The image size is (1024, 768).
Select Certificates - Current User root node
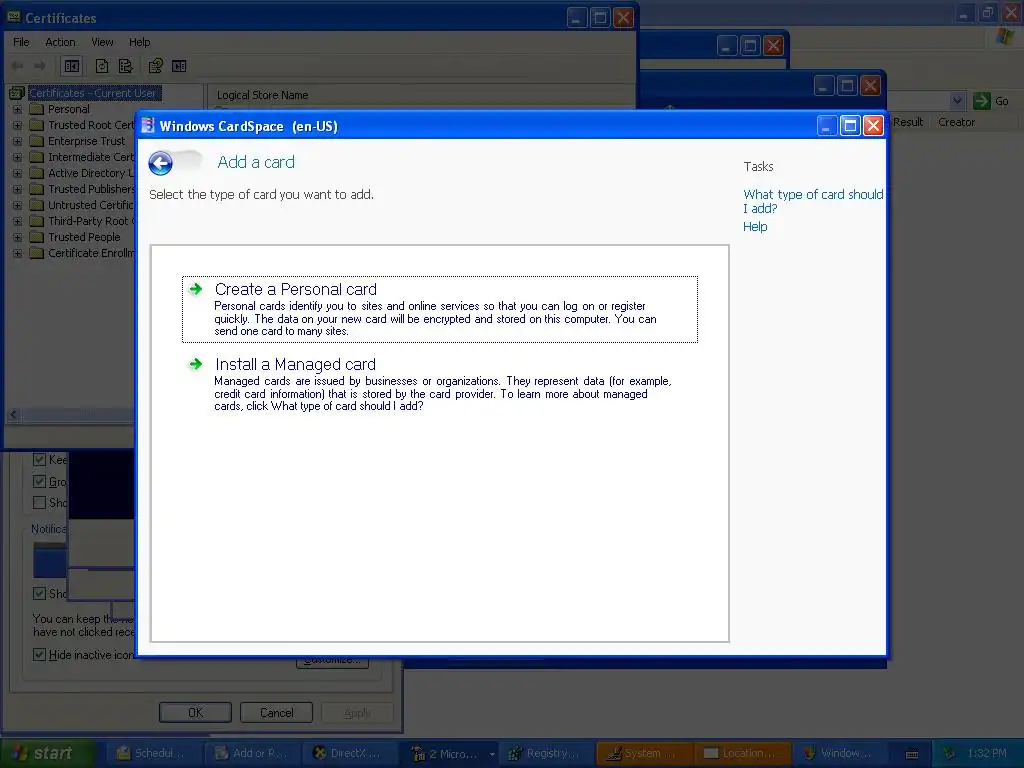click(93, 93)
